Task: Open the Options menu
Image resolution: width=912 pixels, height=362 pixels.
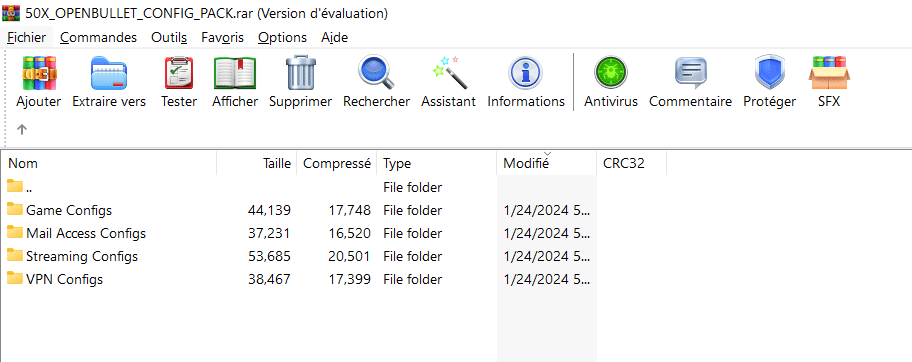Action: 283,37
